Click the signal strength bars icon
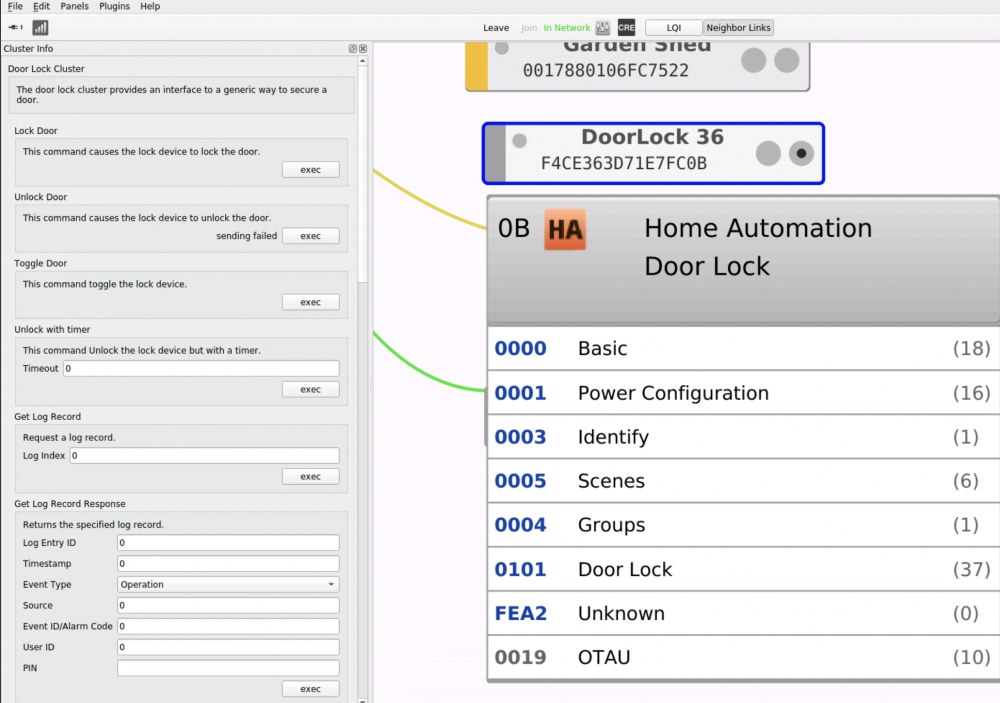1000x703 pixels. click(x=40, y=28)
